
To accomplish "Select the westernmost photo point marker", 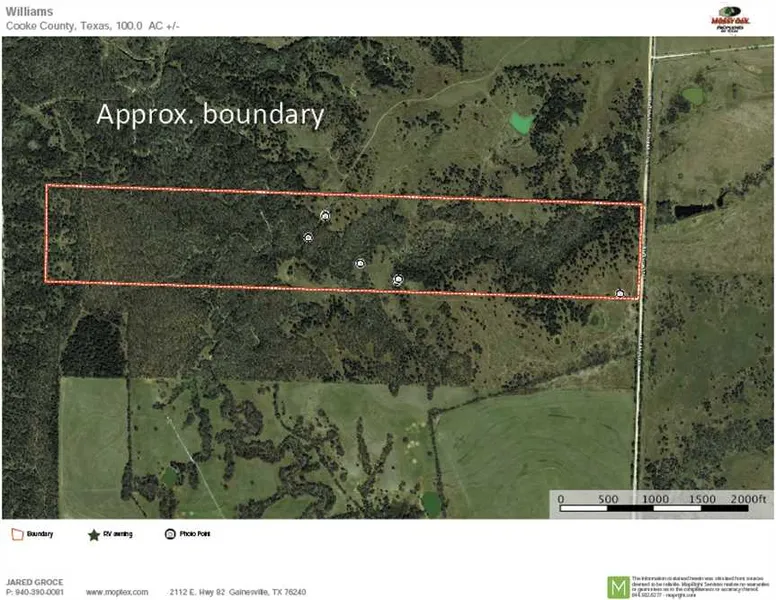I will click(x=308, y=237).
